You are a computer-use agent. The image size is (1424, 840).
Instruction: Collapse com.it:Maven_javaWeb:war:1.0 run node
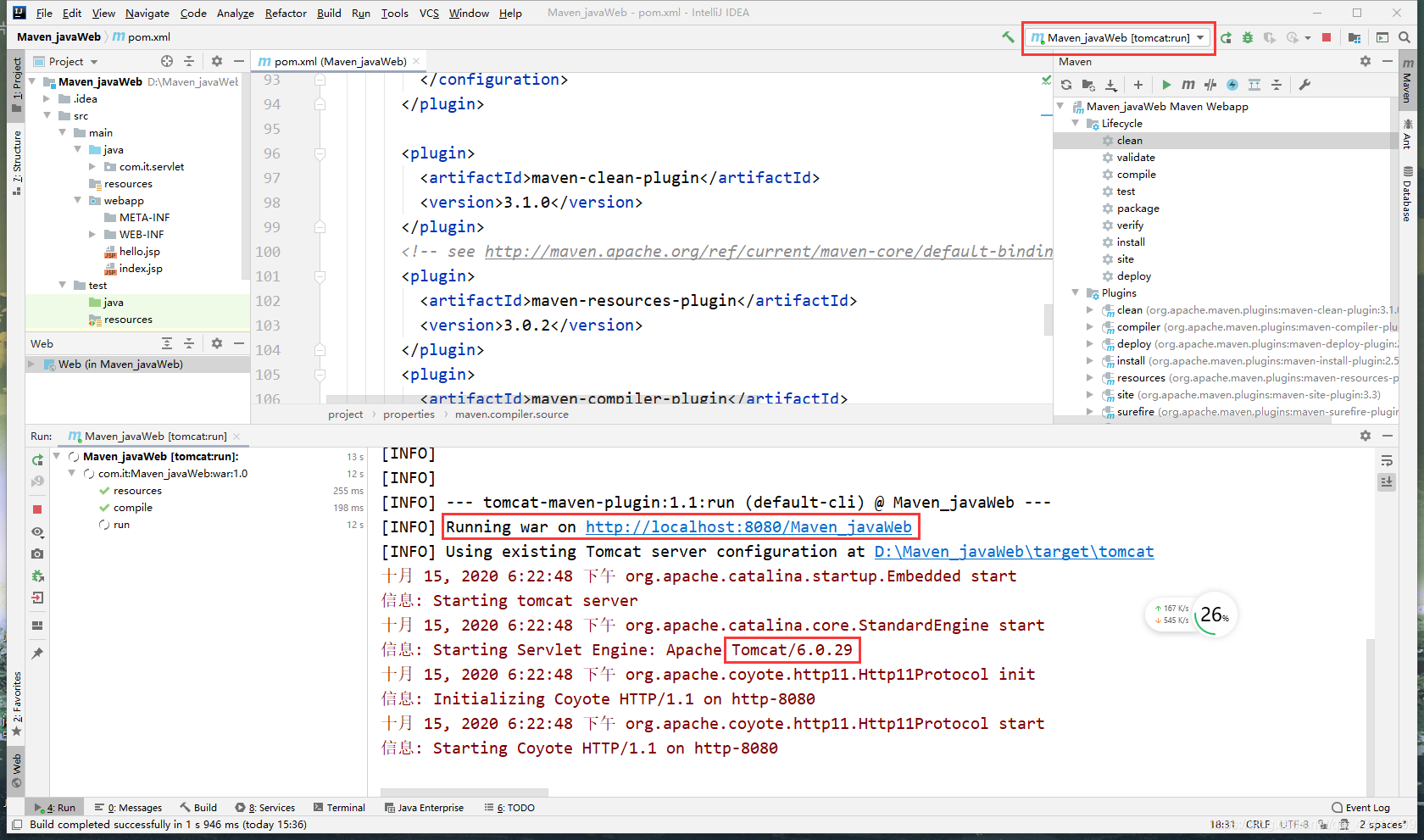72,473
